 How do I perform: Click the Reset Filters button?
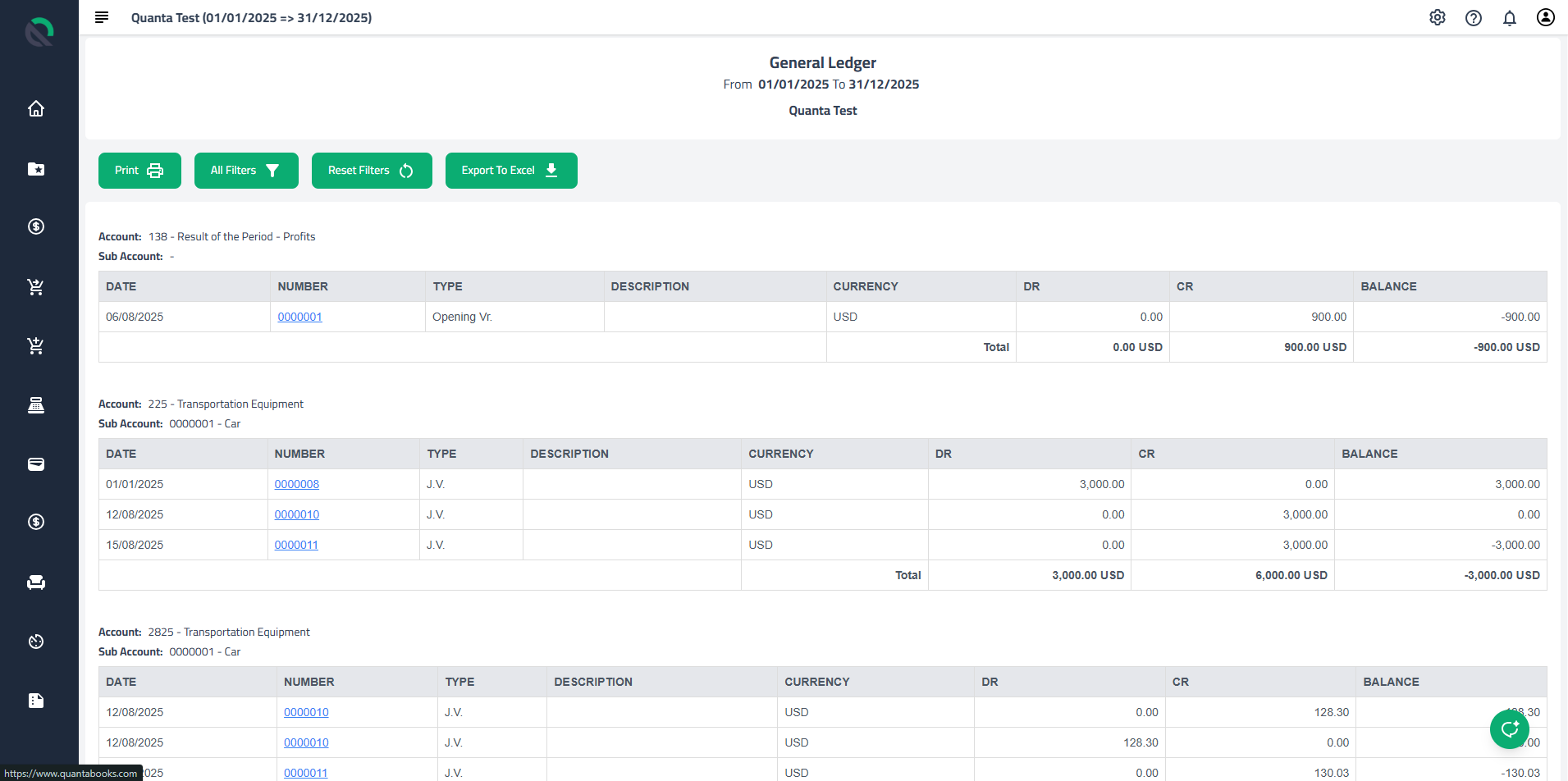point(372,170)
